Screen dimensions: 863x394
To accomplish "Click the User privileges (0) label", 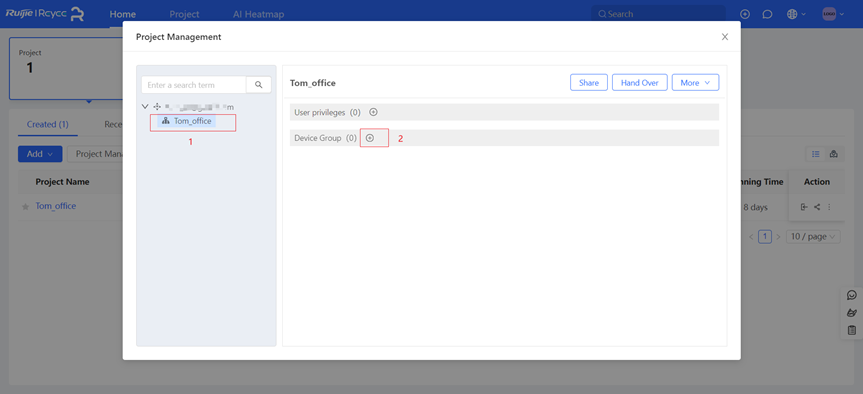I will pyautogui.click(x=327, y=112).
